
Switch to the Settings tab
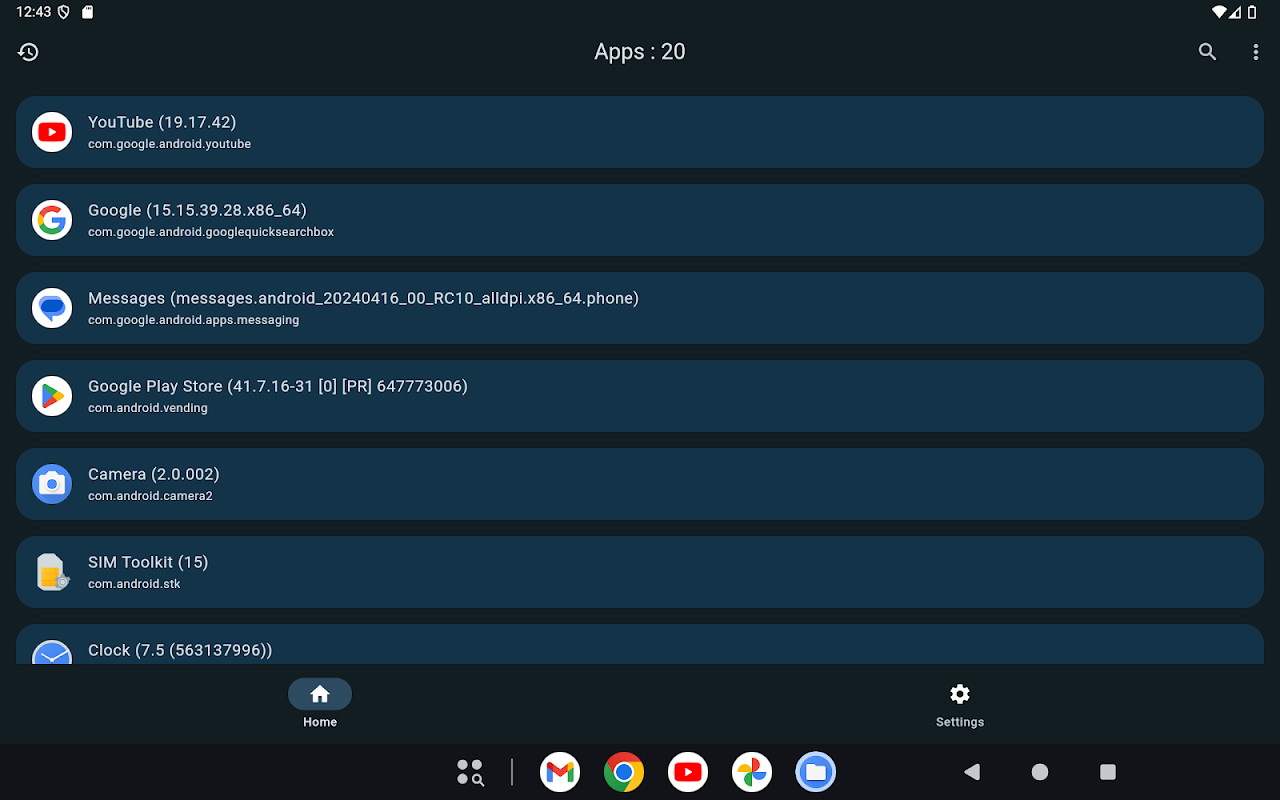(x=960, y=704)
